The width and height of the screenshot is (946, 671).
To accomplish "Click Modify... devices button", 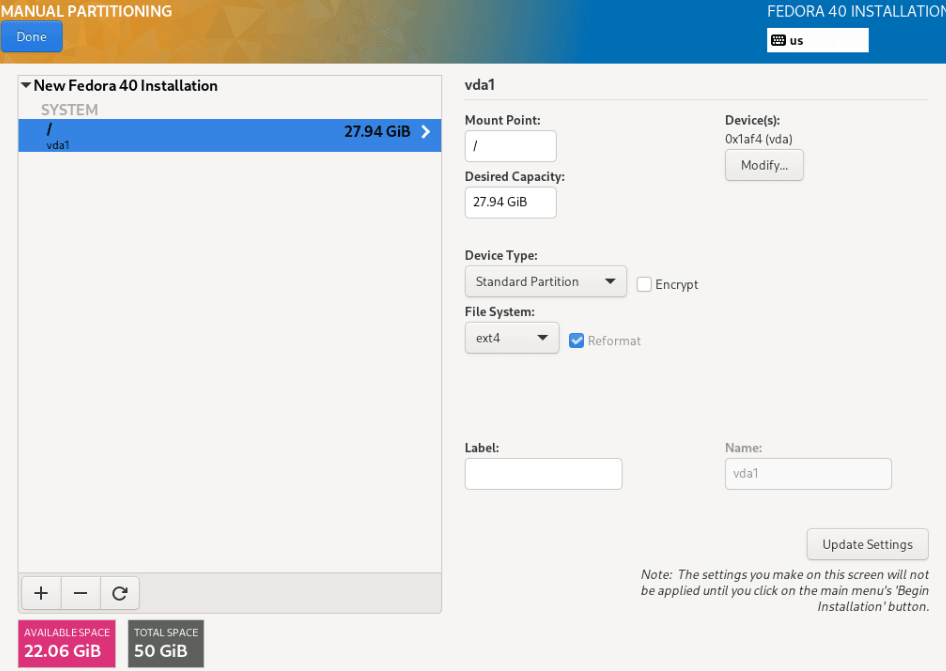I will (x=764, y=165).
